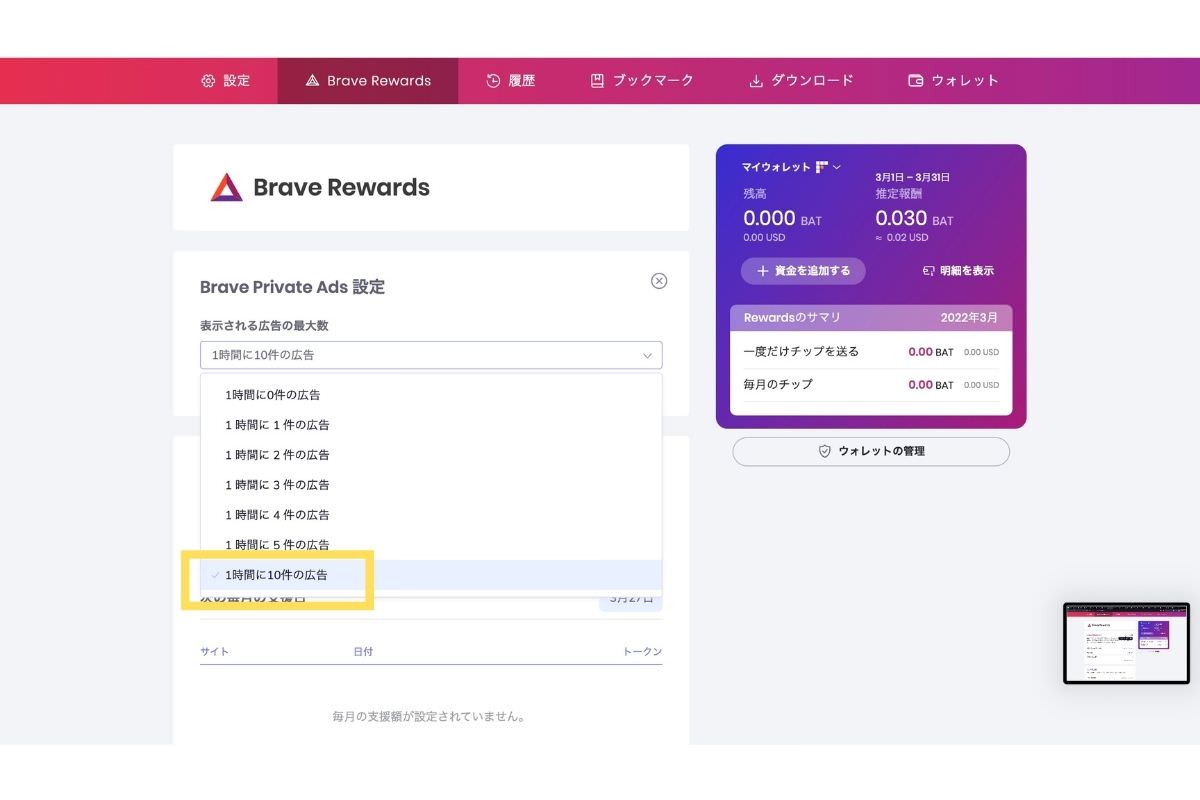
Task: Go to the ダウンロード downloads tab
Action: [802, 81]
